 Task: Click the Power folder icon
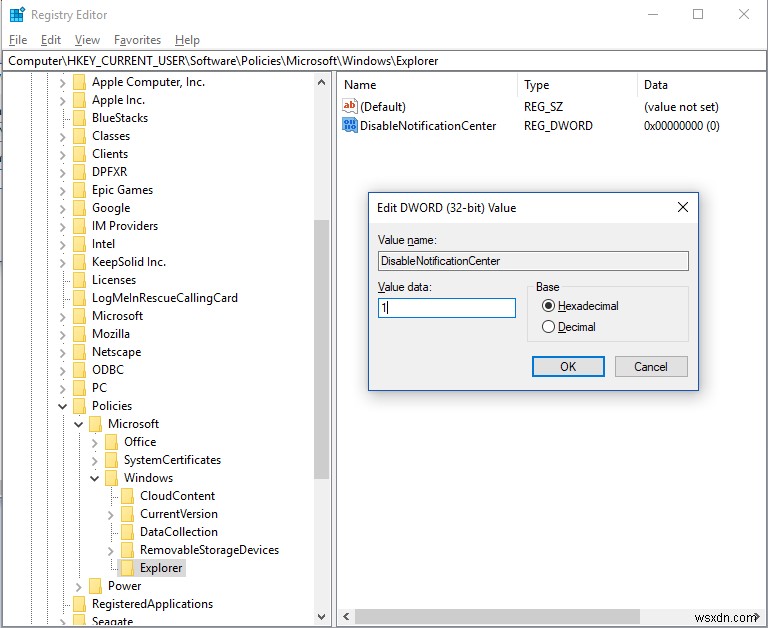tap(96, 586)
